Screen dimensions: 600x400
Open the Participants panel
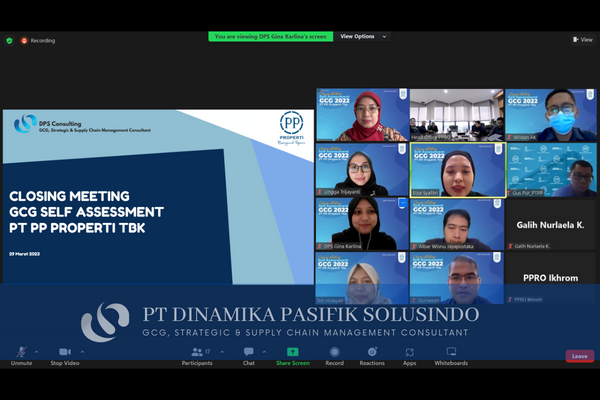196,353
